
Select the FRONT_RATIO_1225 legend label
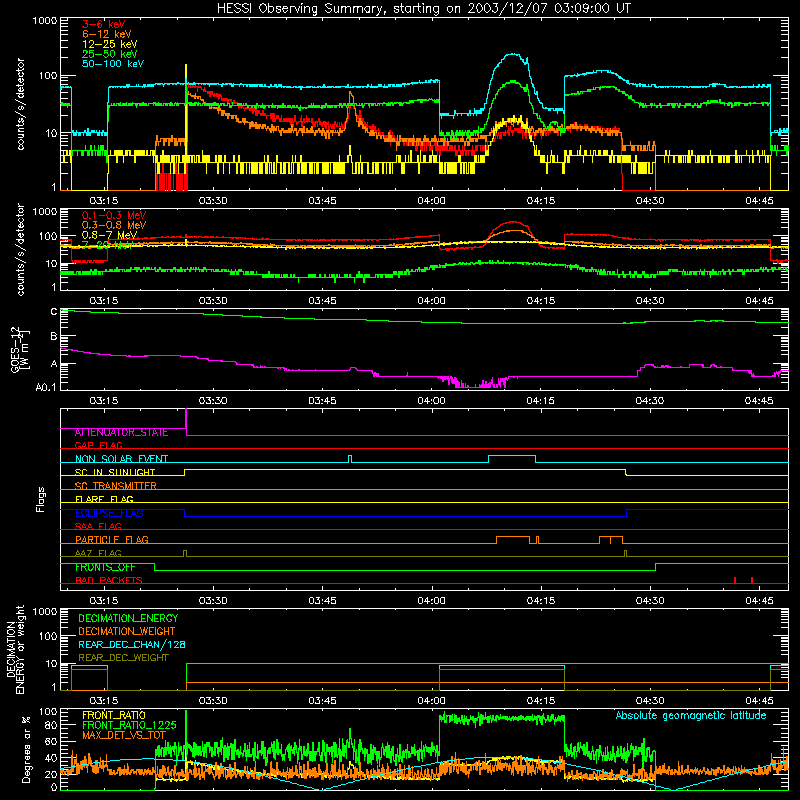point(129,725)
